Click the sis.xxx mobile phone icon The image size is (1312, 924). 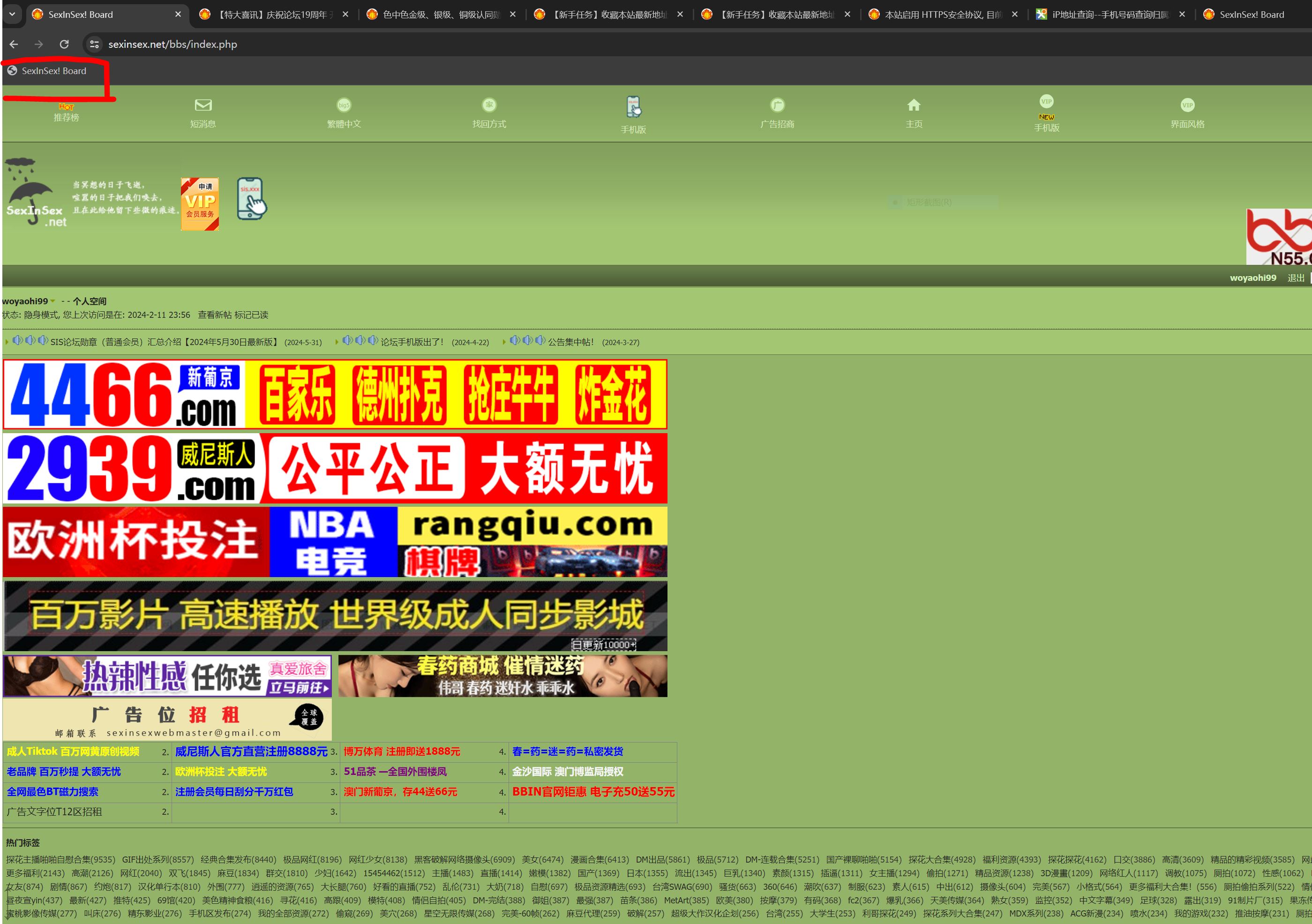[x=252, y=199]
